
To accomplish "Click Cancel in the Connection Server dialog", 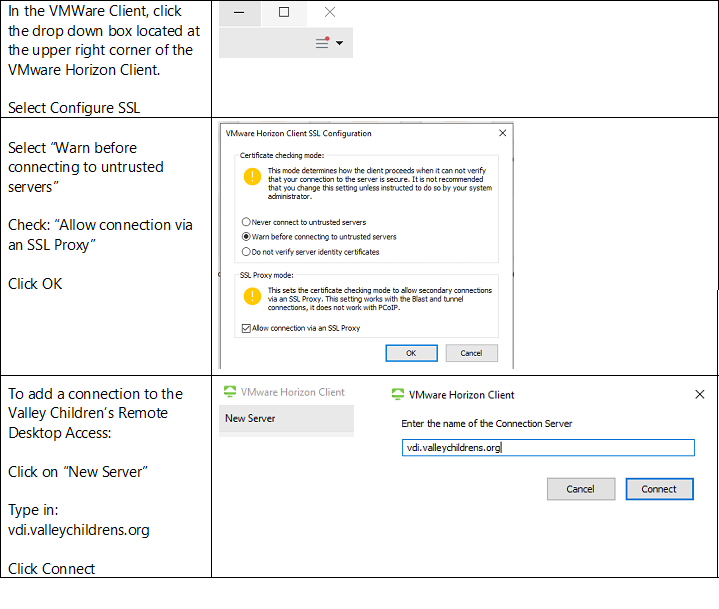I will point(581,489).
